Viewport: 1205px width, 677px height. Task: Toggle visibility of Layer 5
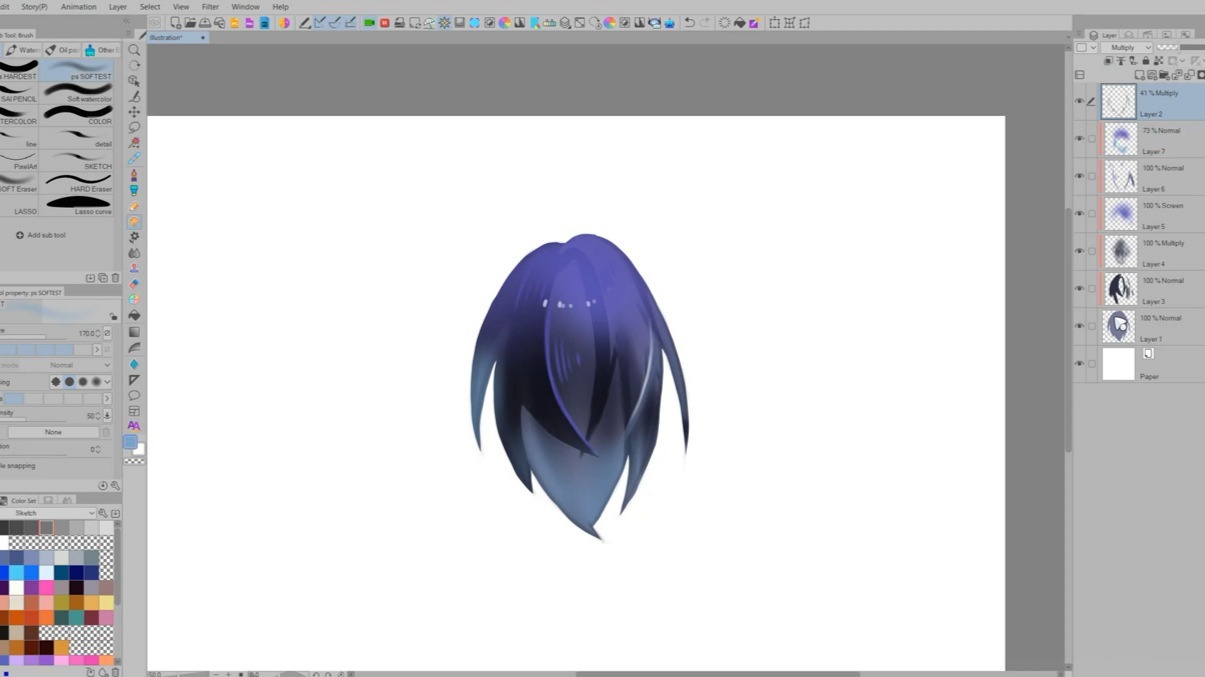1079,213
